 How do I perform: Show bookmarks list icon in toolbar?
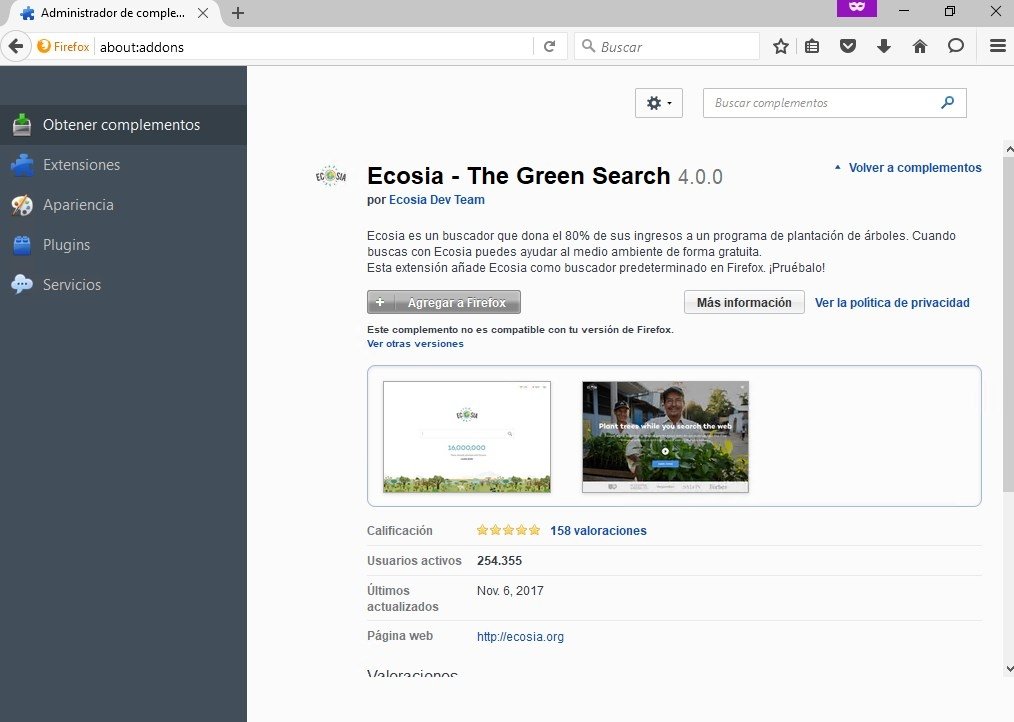point(812,47)
